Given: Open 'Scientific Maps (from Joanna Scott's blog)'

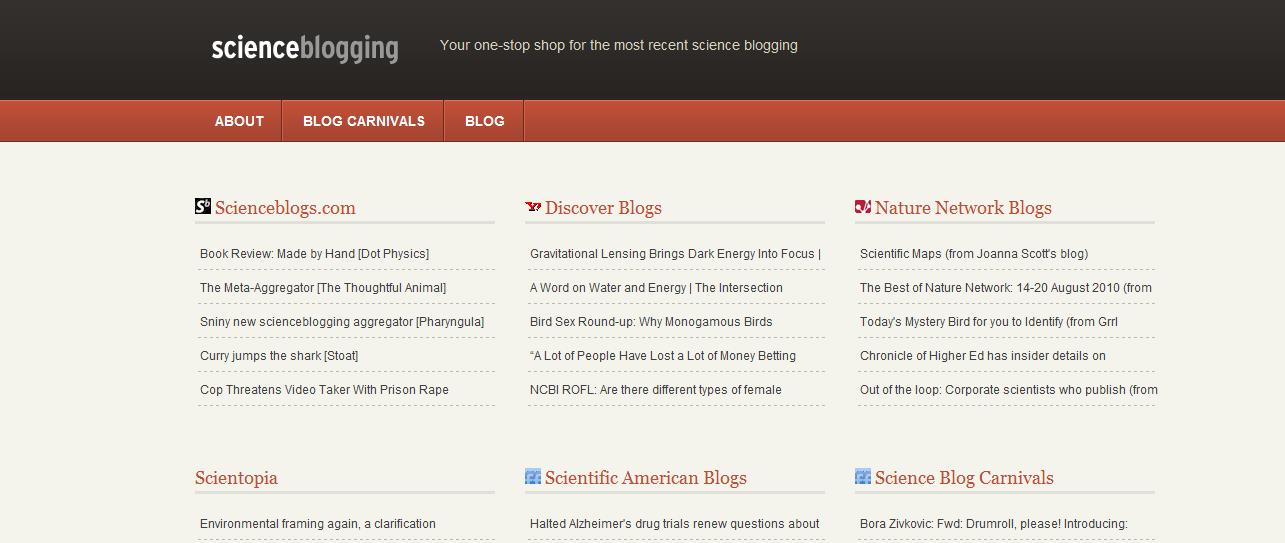Looking at the screenshot, I should [x=974, y=254].
